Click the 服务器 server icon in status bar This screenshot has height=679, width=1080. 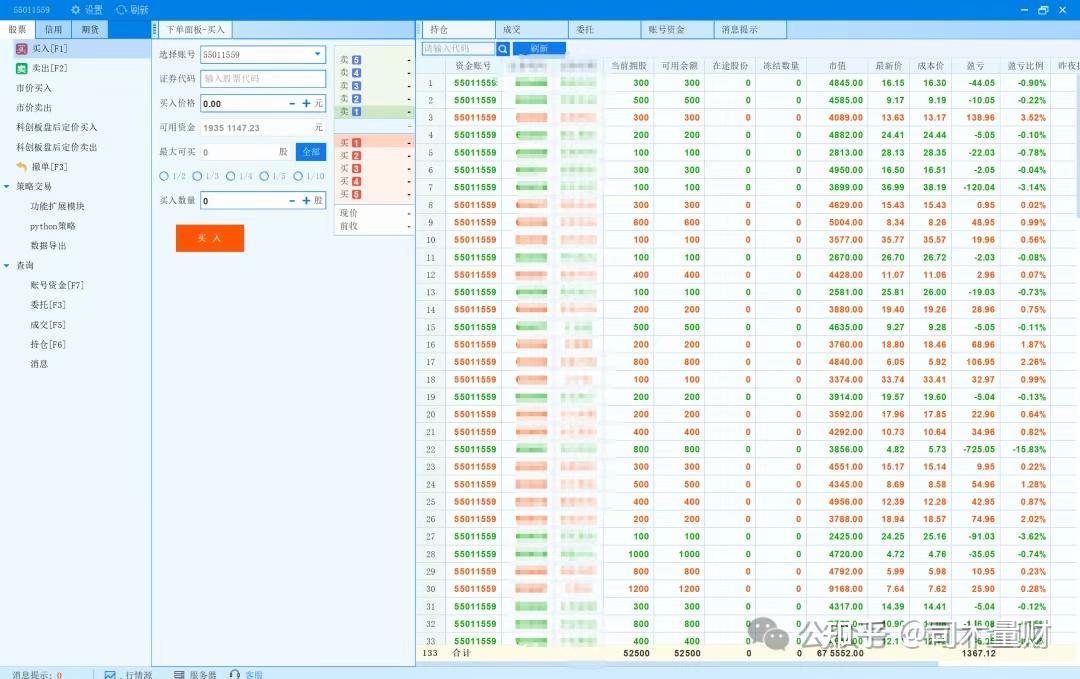[x=178, y=674]
